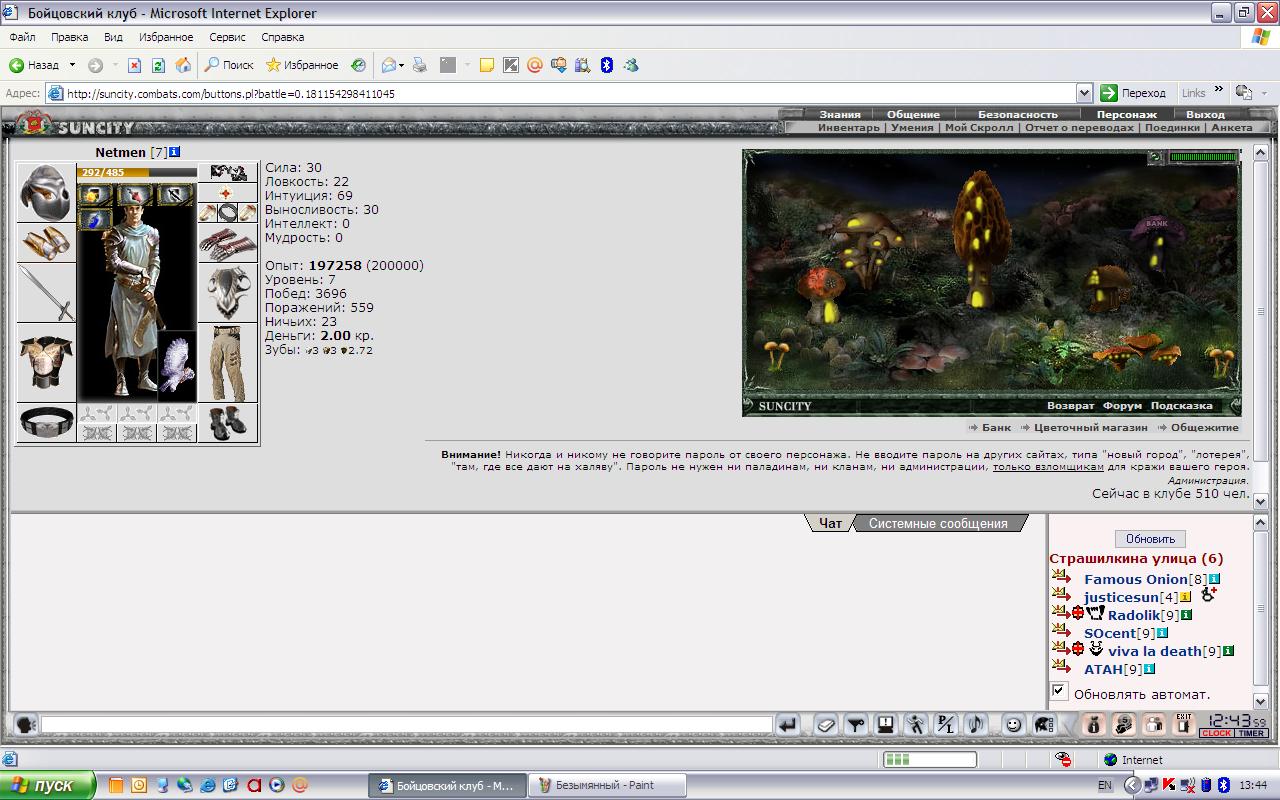Open the shield equipment slot
This screenshot has height=800, width=1280.
tap(228, 292)
